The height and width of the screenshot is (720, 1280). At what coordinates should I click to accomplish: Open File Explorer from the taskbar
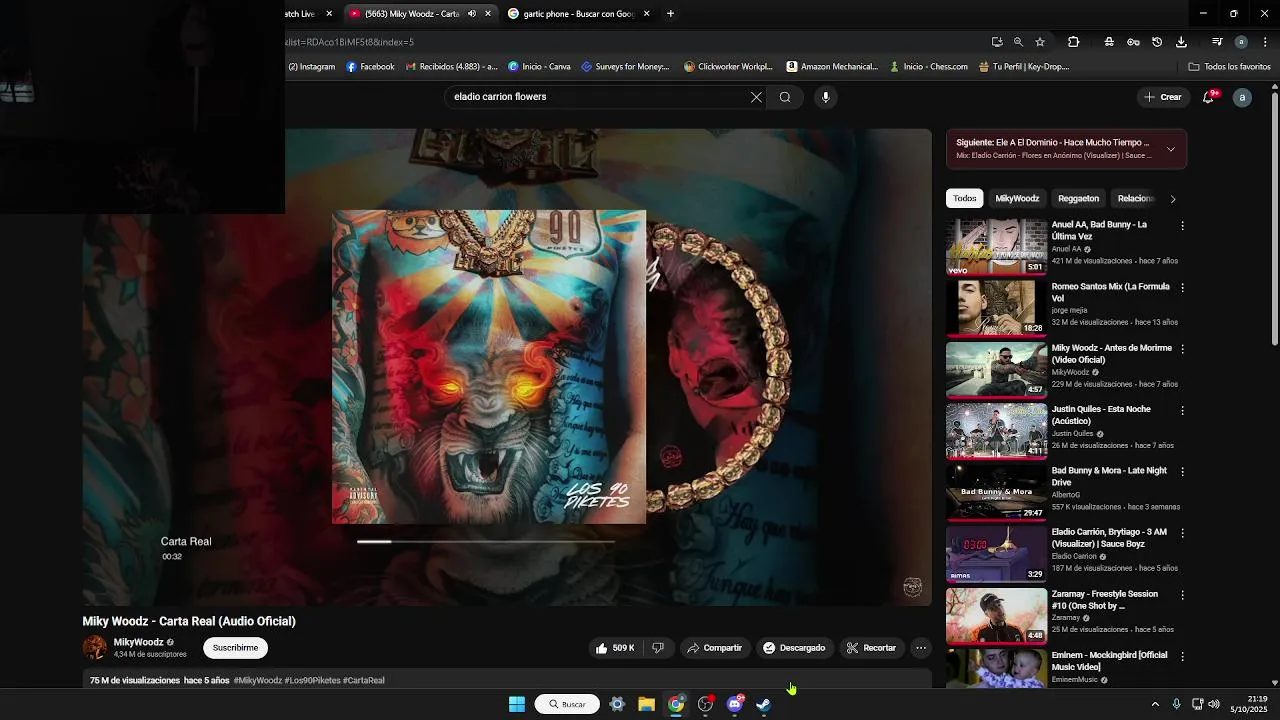click(647, 704)
